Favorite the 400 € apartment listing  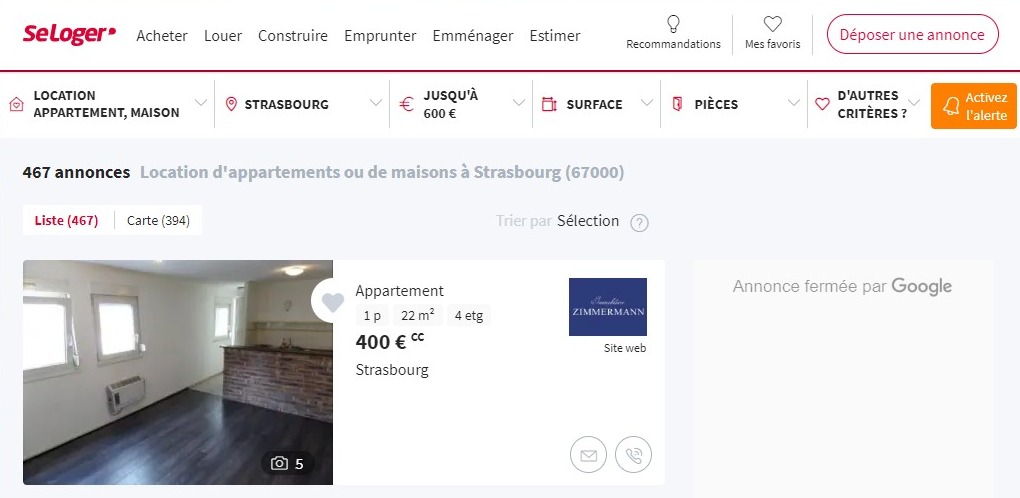(x=332, y=302)
